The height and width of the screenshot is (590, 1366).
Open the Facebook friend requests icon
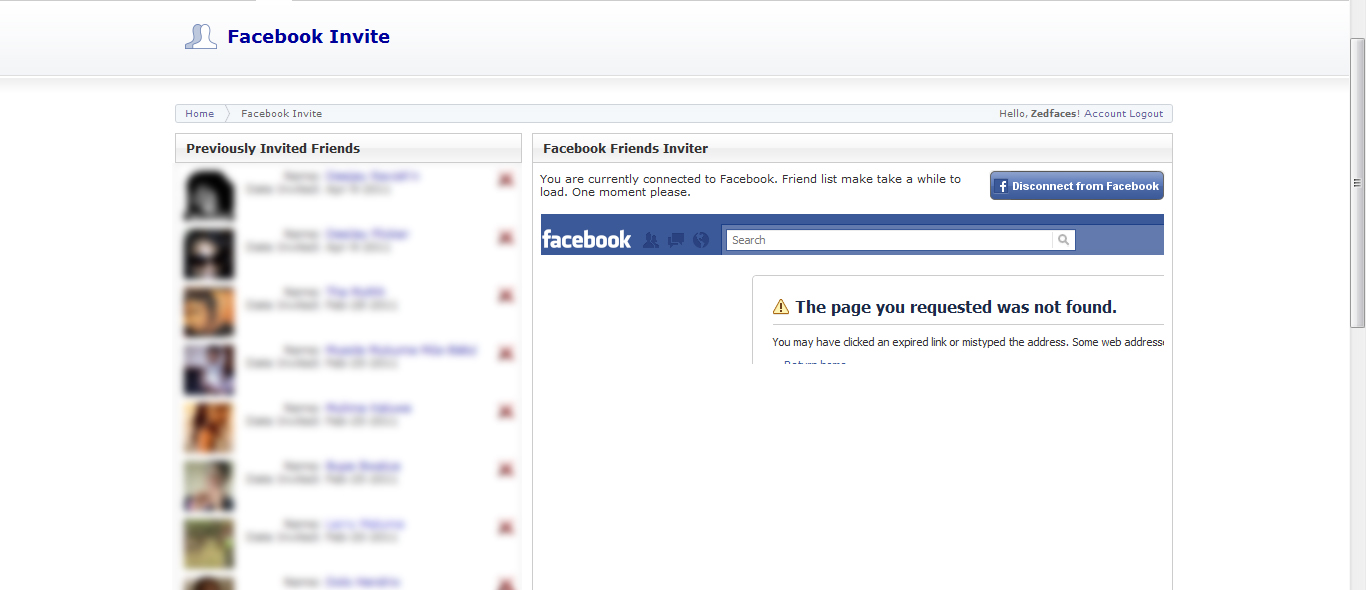point(651,240)
